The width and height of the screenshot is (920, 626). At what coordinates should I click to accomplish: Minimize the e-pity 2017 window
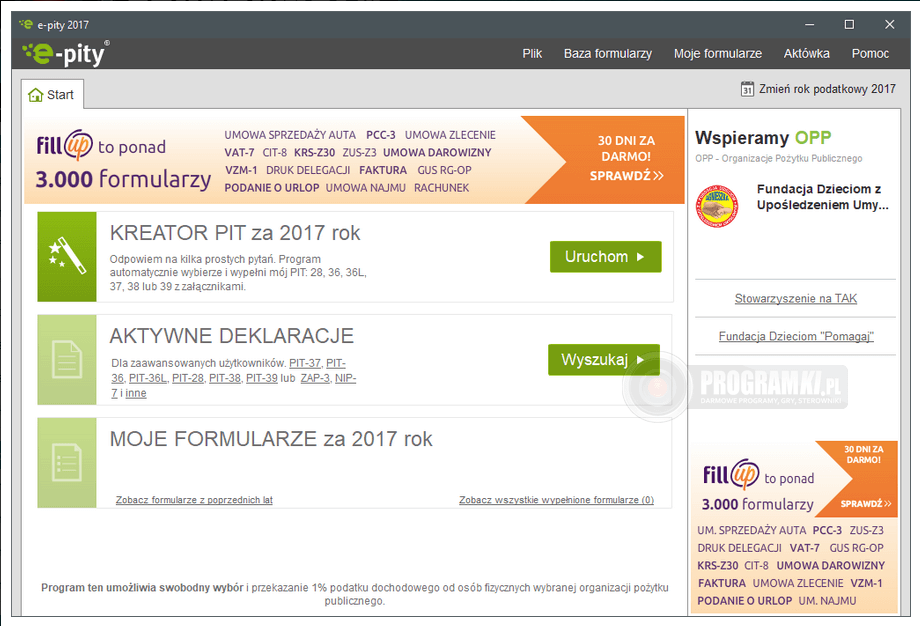[x=810, y=25]
